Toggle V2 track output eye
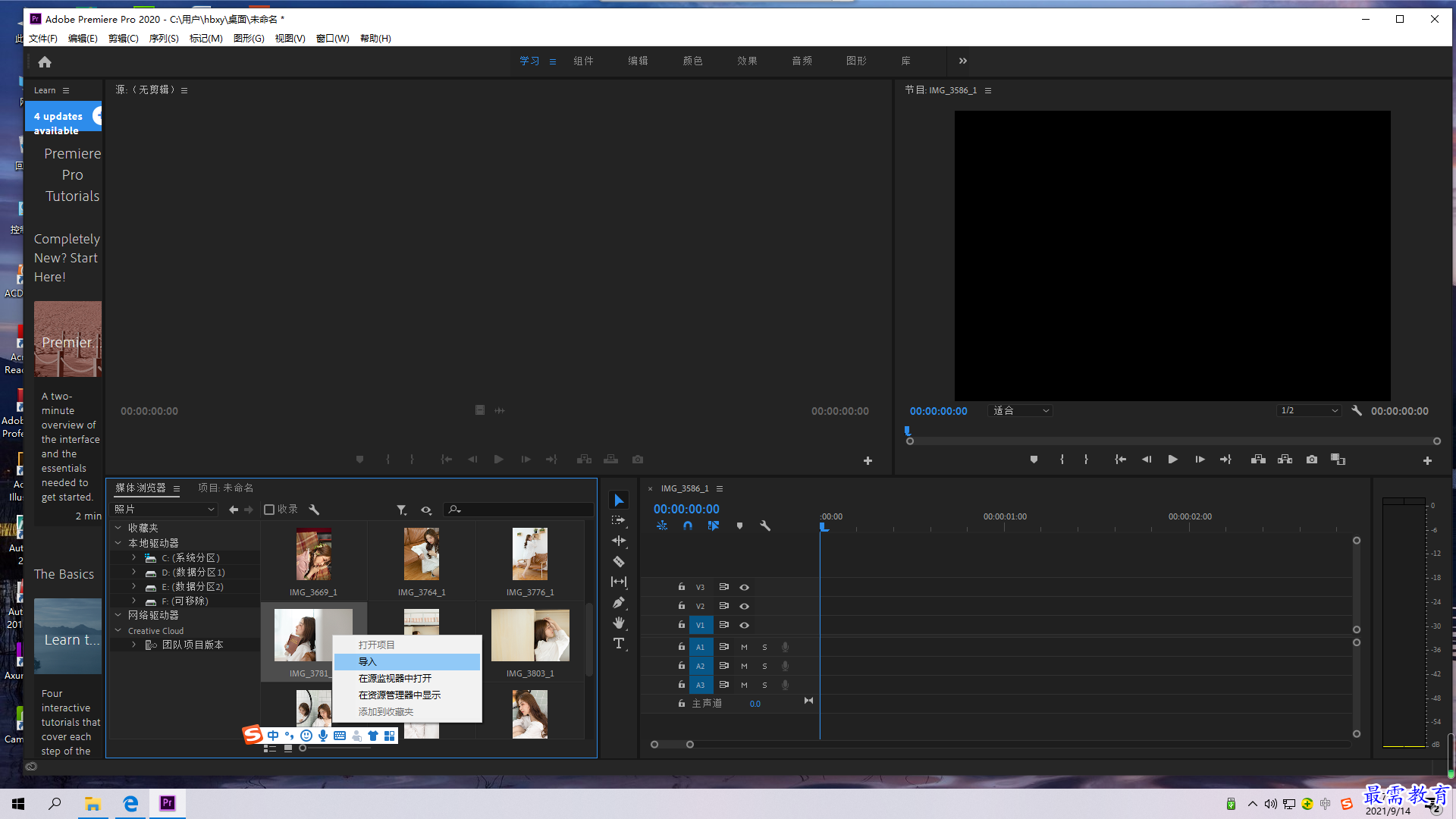Image resolution: width=1456 pixels, height=819 pixels. pos(745,606)
